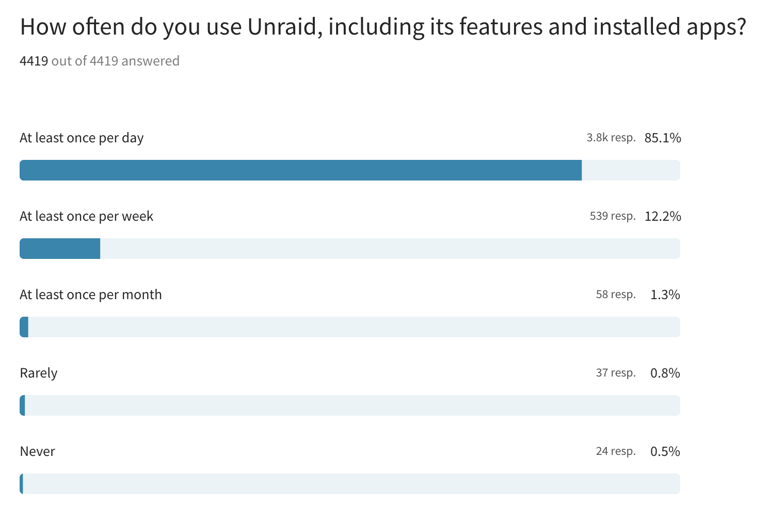Click the "539 resp." count
The height and width of the screenshot is (523, 768).
612,216
